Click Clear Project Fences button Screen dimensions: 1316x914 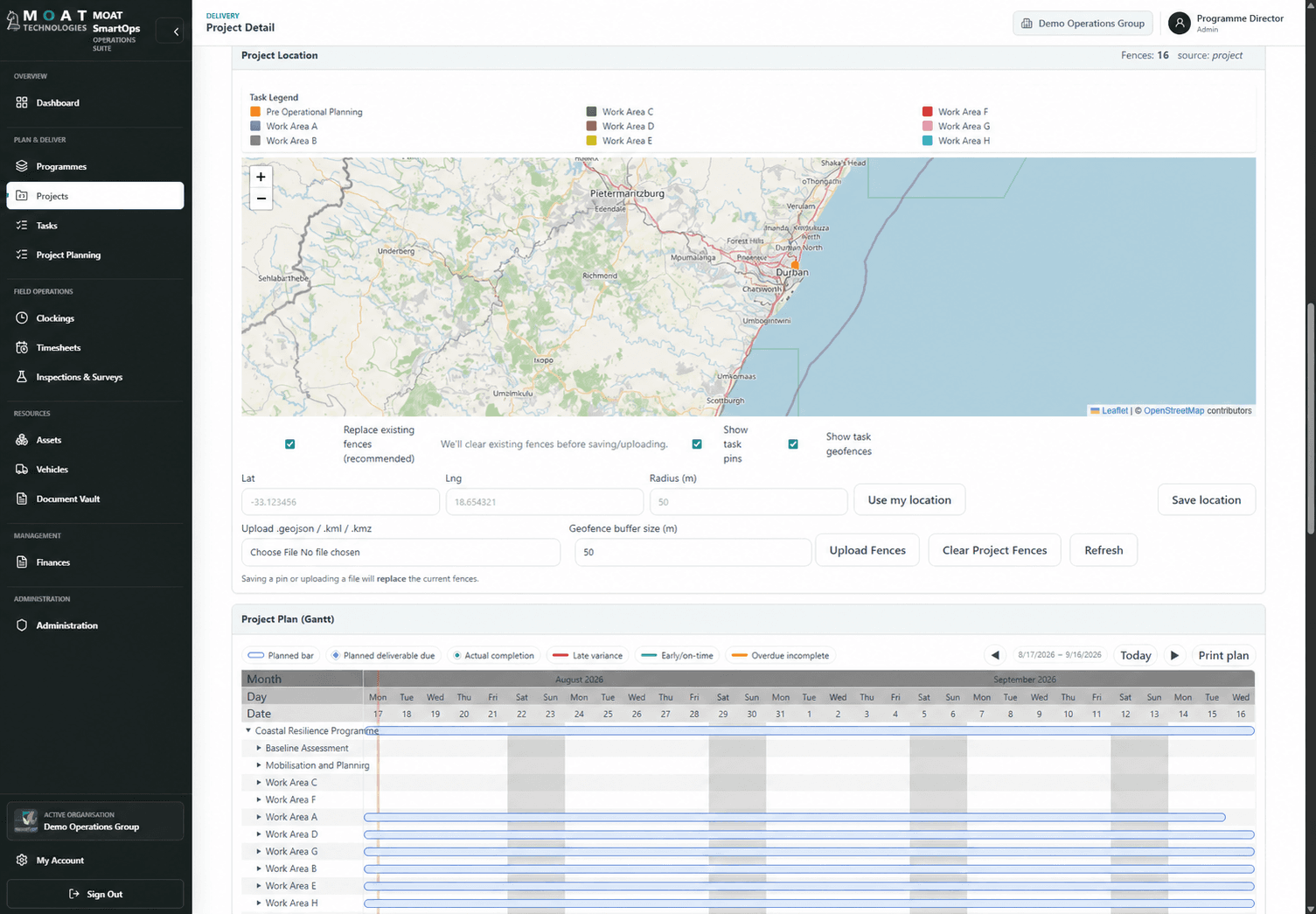pos(994,550)
